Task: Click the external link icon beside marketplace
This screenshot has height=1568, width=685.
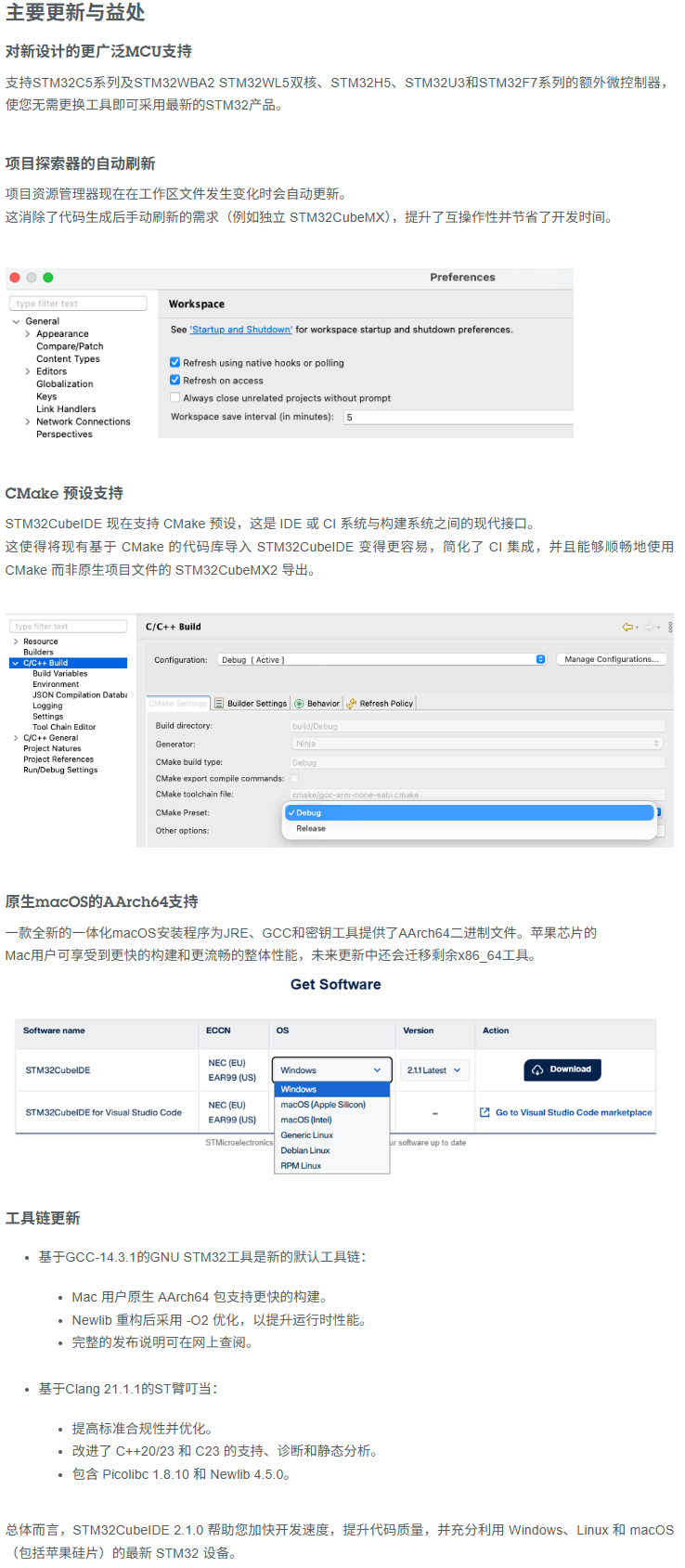Action: point(485,1112)
